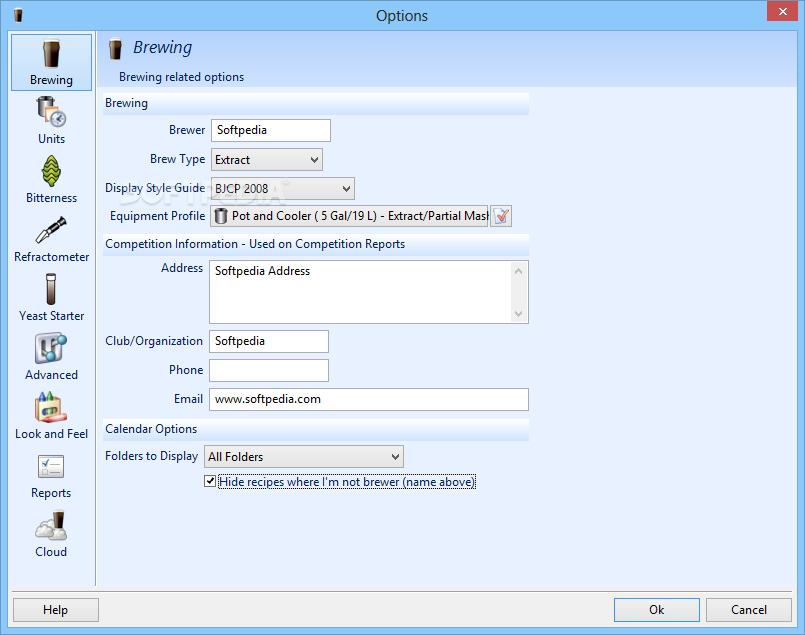Select the Reports label in sidebar

click(51, 493)
